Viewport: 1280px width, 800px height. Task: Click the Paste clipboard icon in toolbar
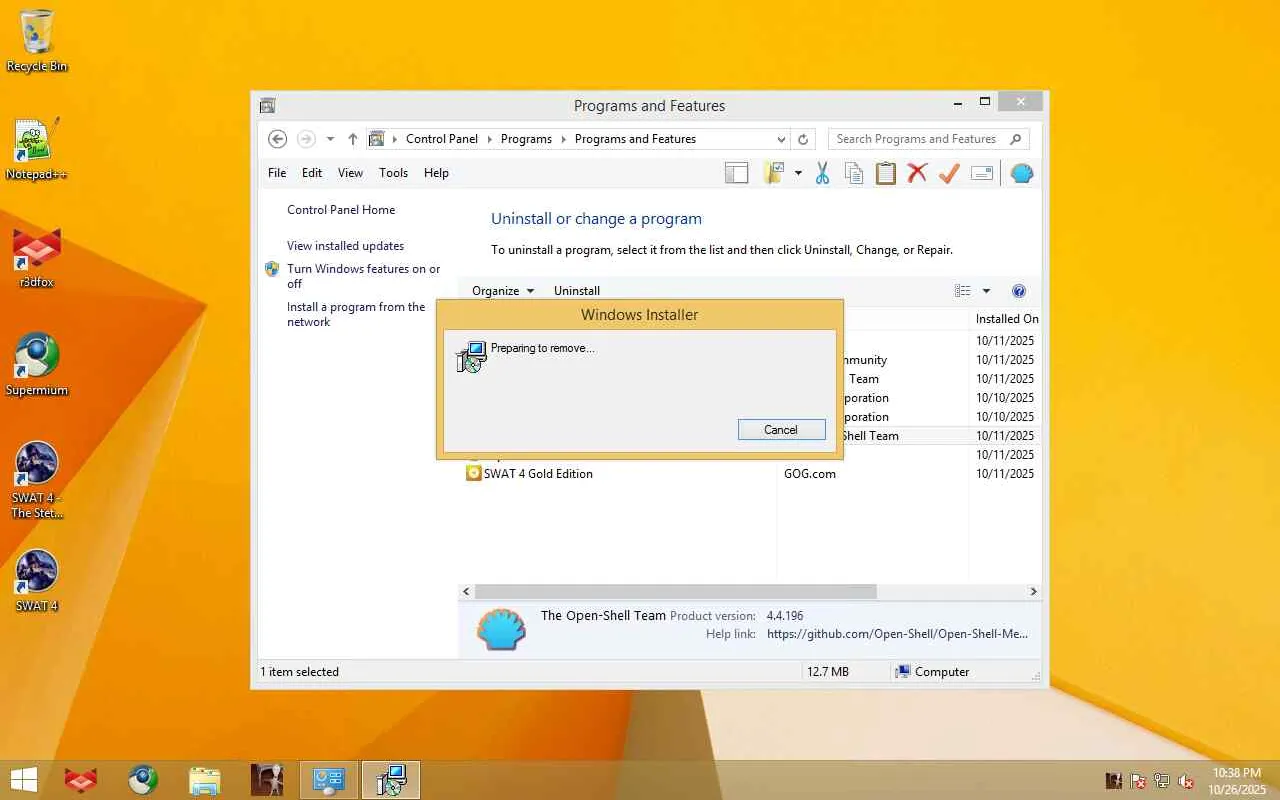(x=885, y=173)
